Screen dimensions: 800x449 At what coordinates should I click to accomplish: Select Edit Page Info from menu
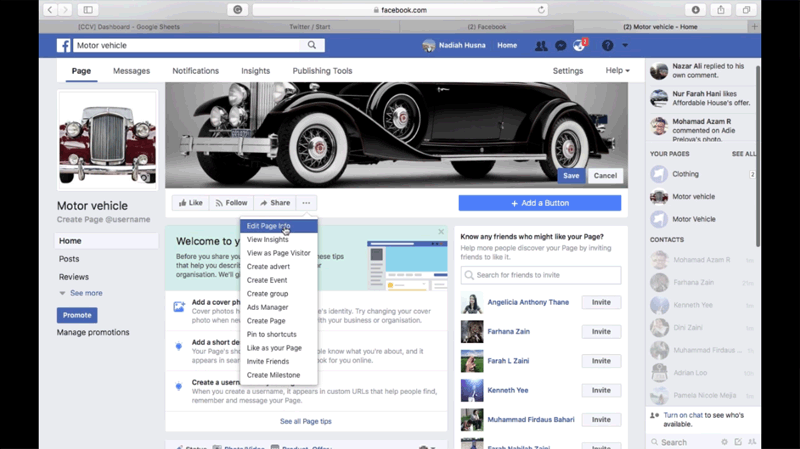click(269, 226)
